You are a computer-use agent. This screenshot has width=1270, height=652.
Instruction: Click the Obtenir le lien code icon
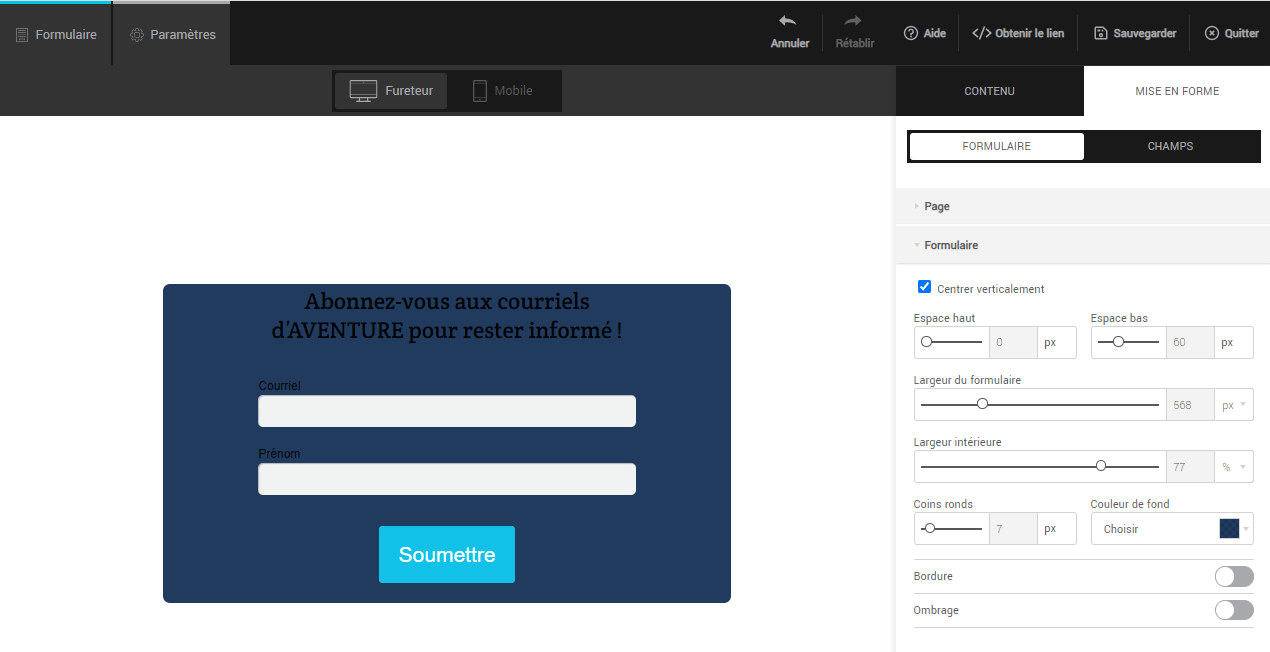pyautogui.click(x=981, y=33)
